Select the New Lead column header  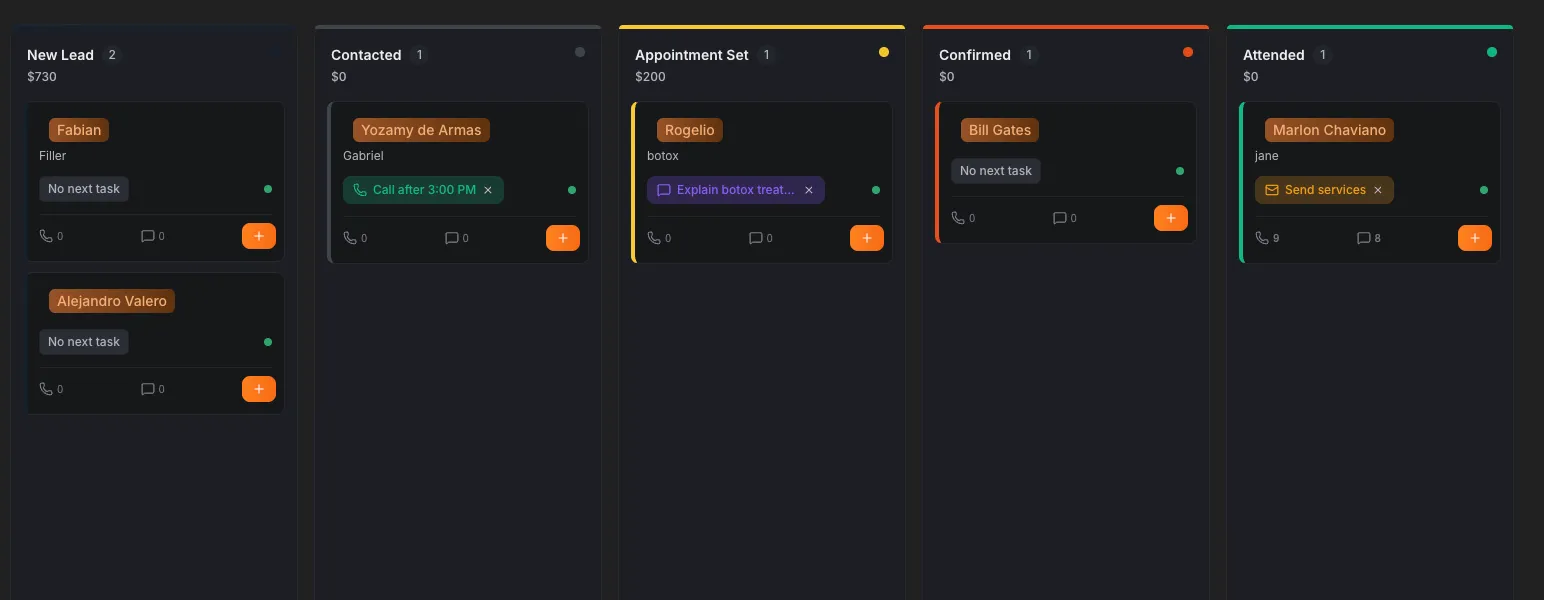pos(60,55)
